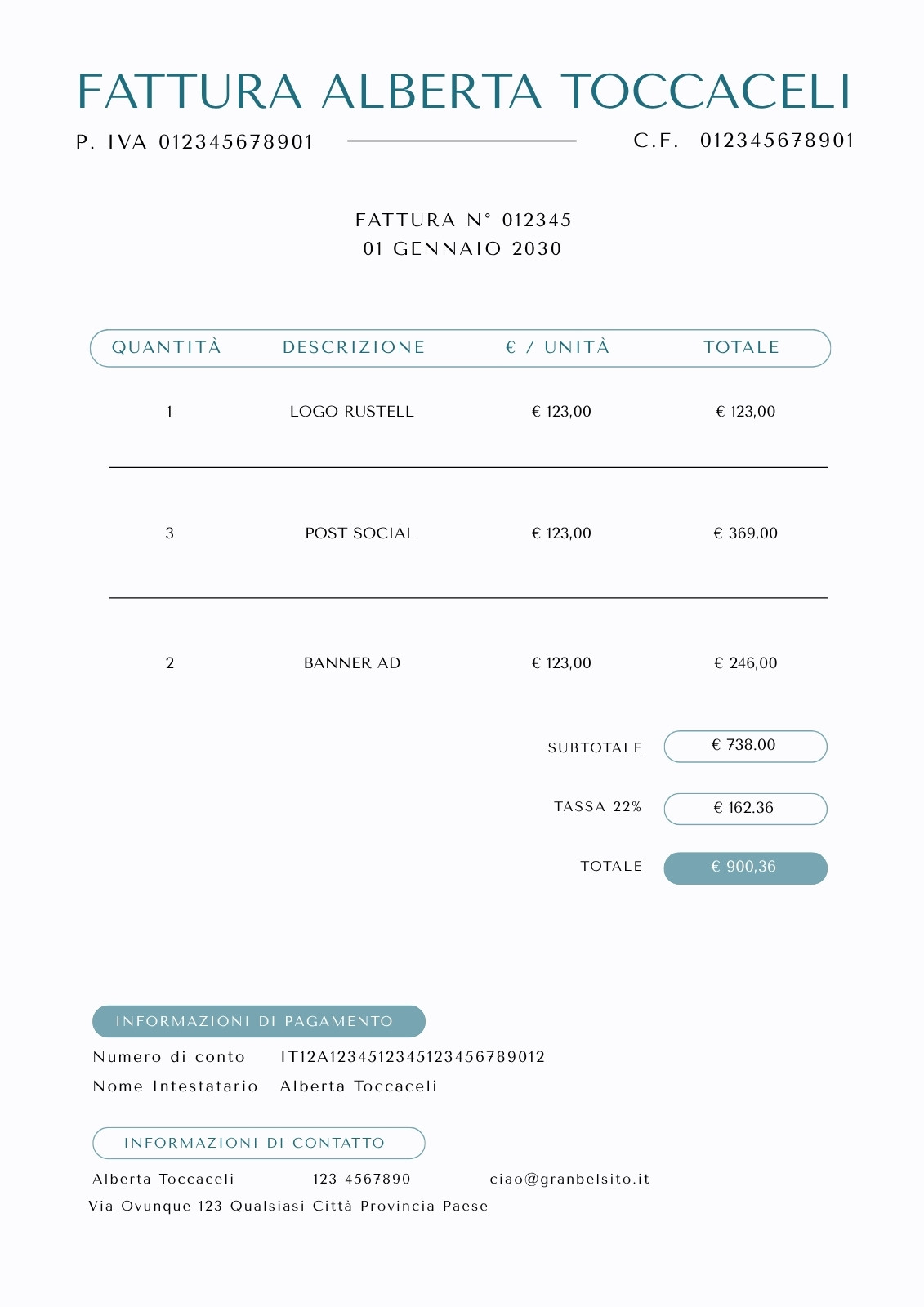This screenshot has height=1307, width=924.
Task: Click the filled total pill € 900,36
Action: tap(746, 868)
